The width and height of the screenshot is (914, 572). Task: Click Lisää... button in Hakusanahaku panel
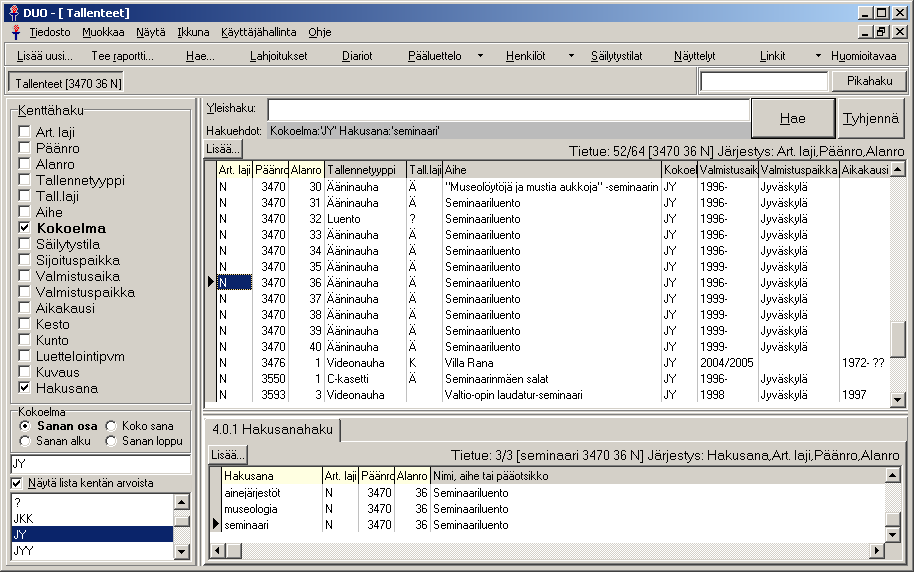tap(227, 454)
